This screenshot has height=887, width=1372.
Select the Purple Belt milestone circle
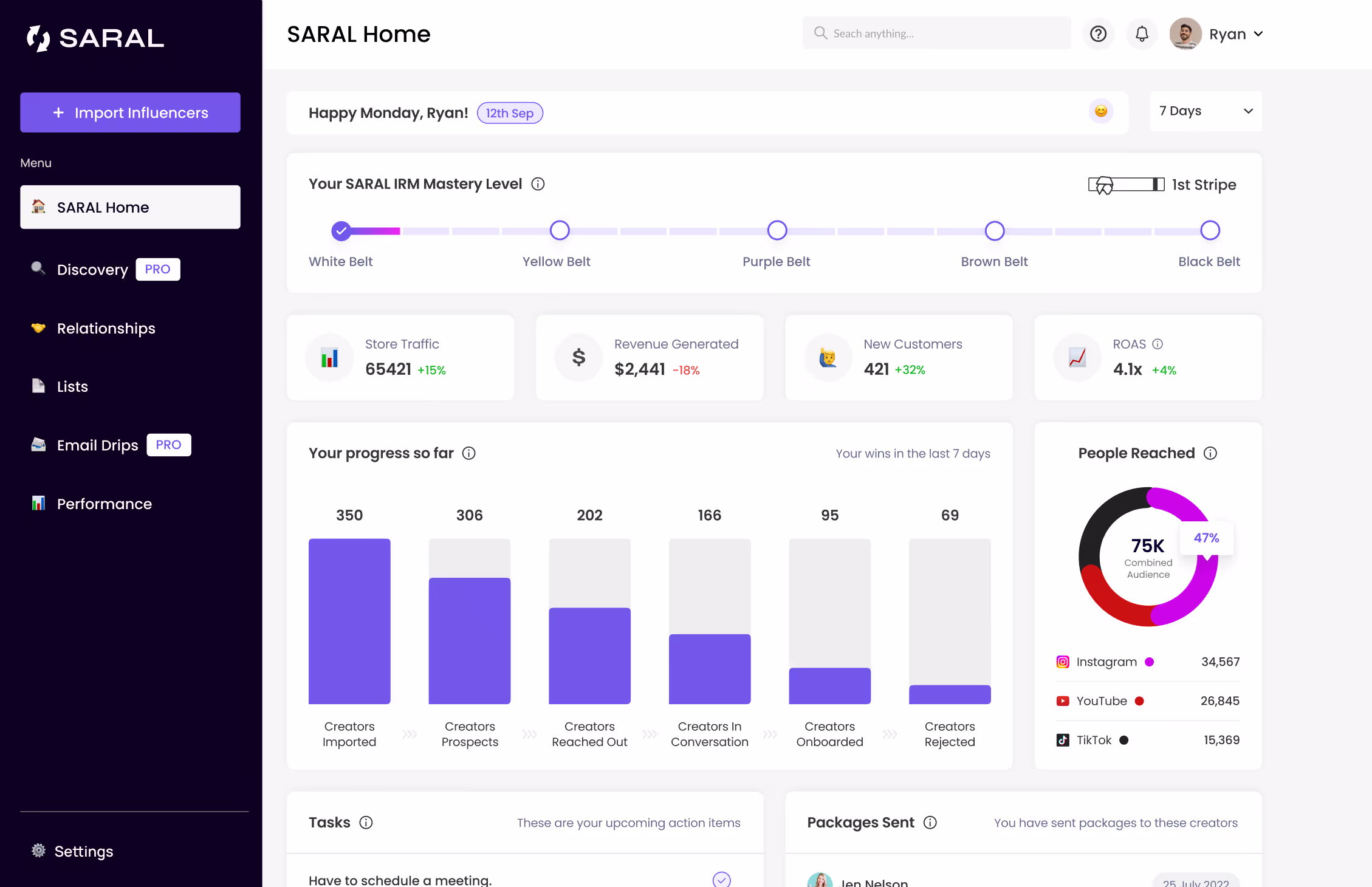tap(777, 230)
